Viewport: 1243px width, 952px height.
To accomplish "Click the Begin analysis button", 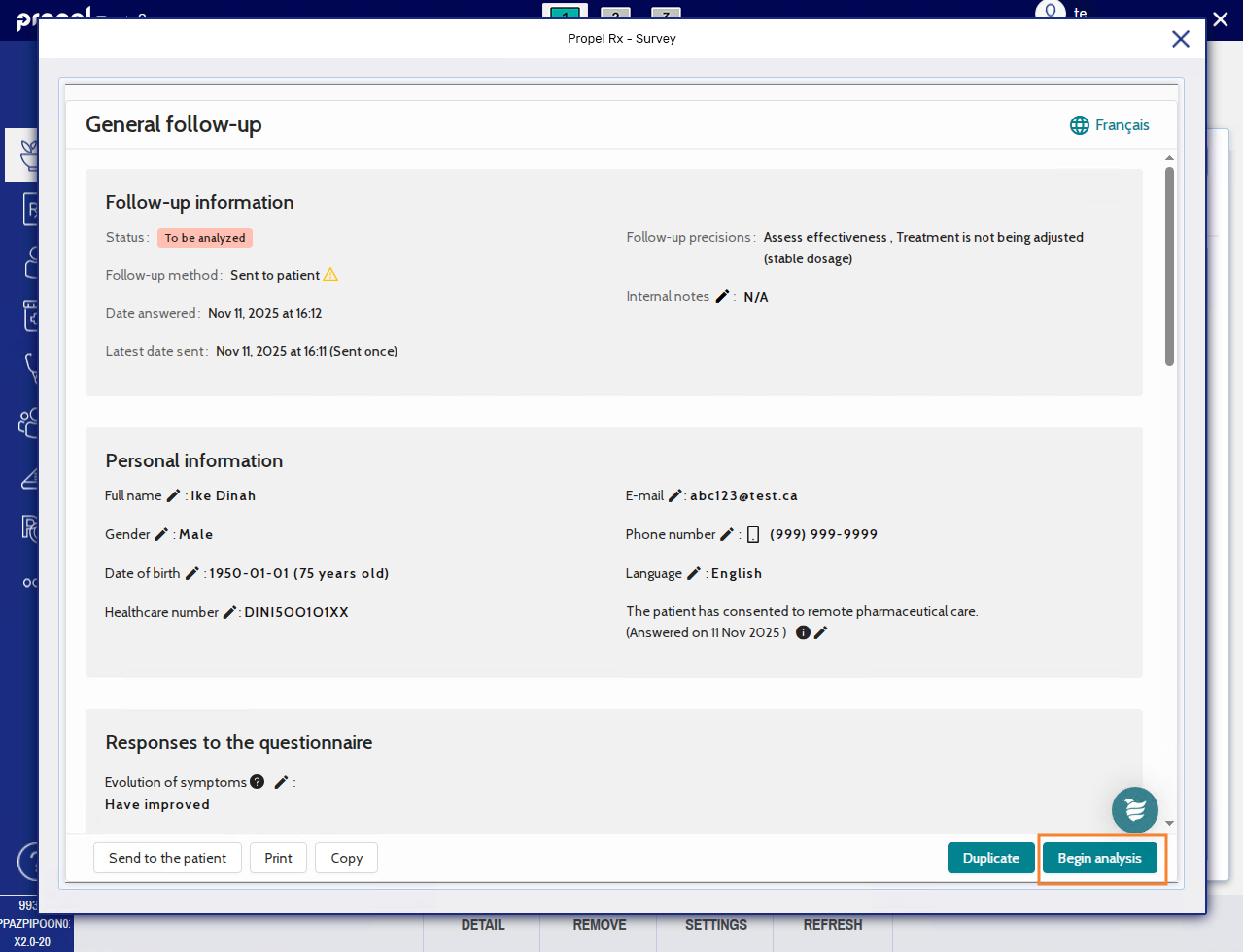I will [1099, 859].
